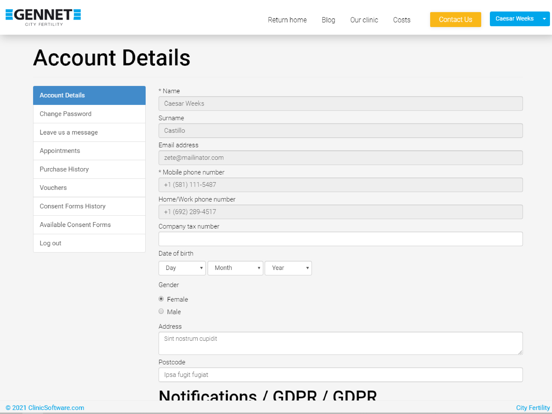Open the Year of birth dropdown
The width and height of the screenshot is (552, 414).
pyautogui.click(x=288, y=268)
